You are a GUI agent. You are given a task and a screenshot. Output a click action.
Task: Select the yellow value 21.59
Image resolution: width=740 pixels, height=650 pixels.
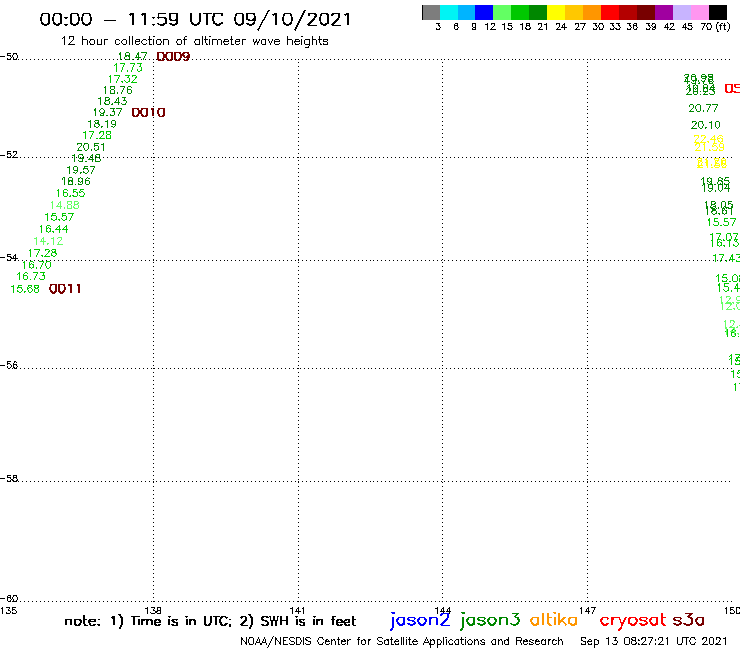709,147
